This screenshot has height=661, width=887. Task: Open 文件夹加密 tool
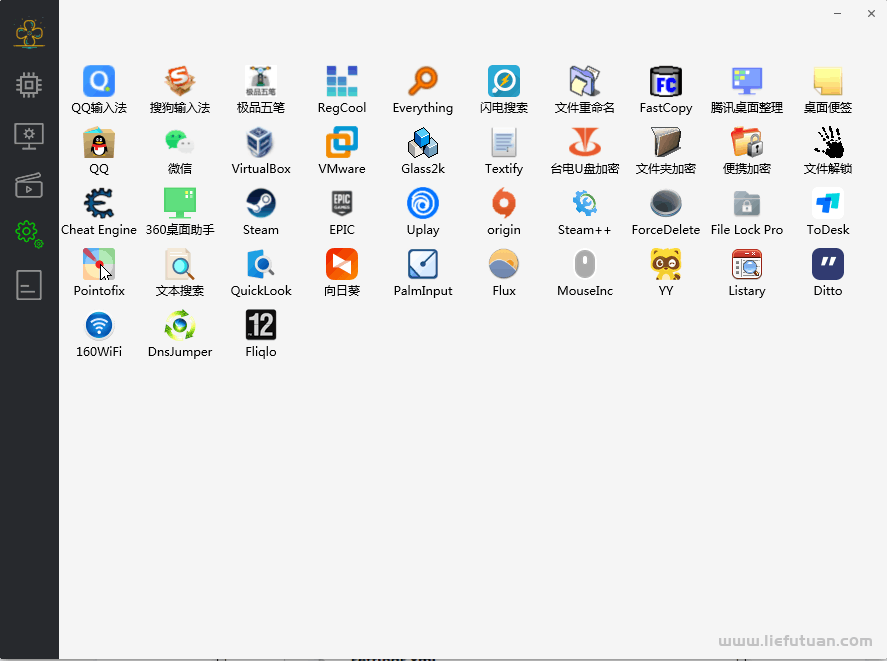click(666, 143)
